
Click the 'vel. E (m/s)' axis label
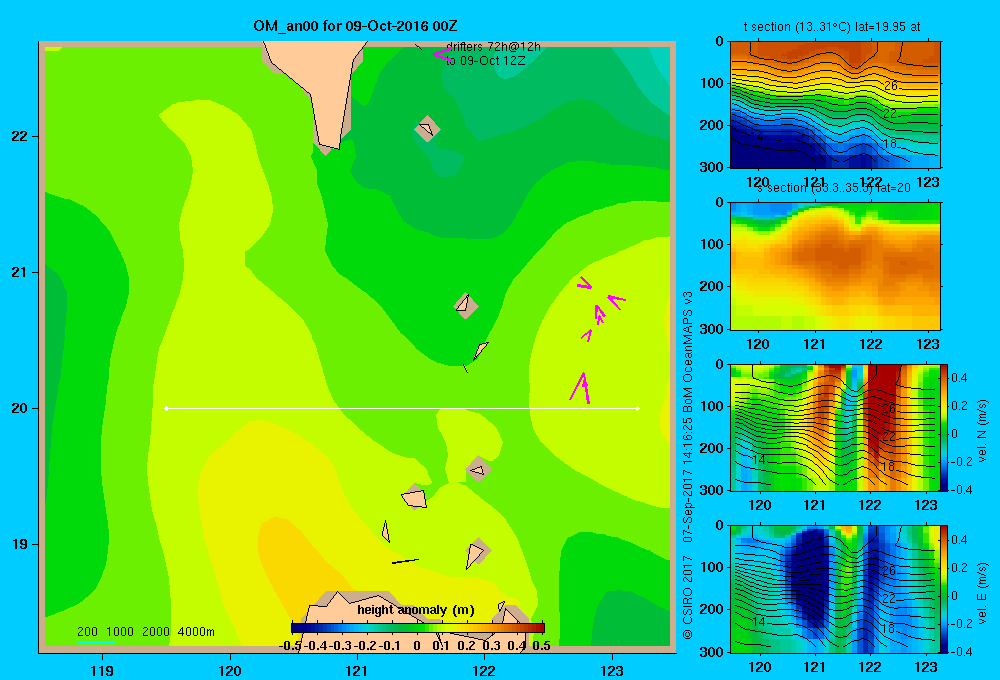tap(983, 592)
